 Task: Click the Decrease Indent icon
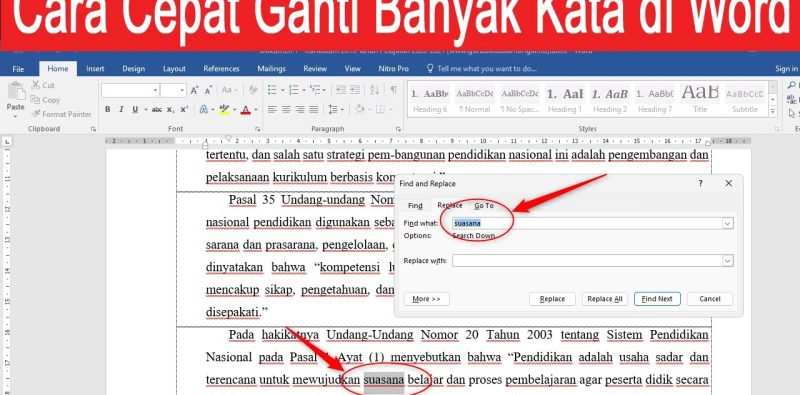341,90
